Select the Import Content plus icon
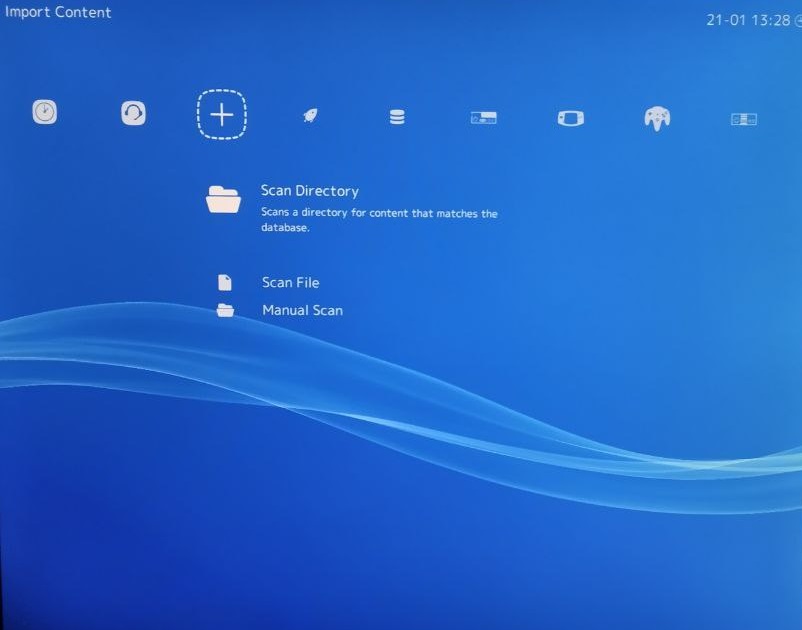 (x=222, y=115)
